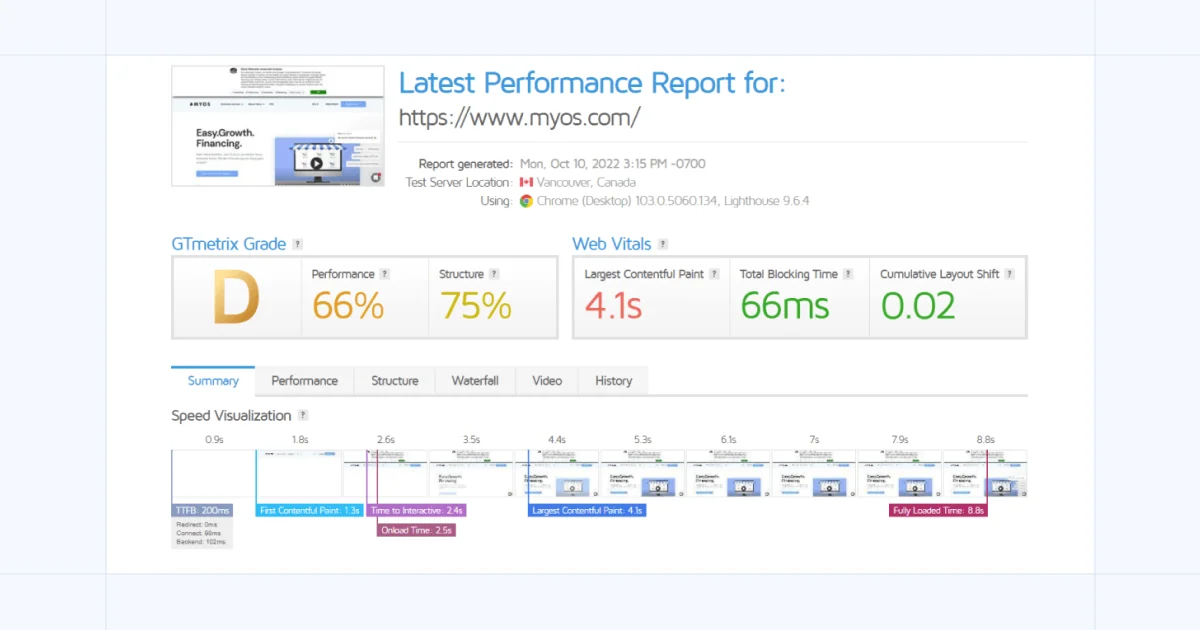Click Total Blocking Time help icon
This screenshot has width=1200, height=630.
pos(848,274)
